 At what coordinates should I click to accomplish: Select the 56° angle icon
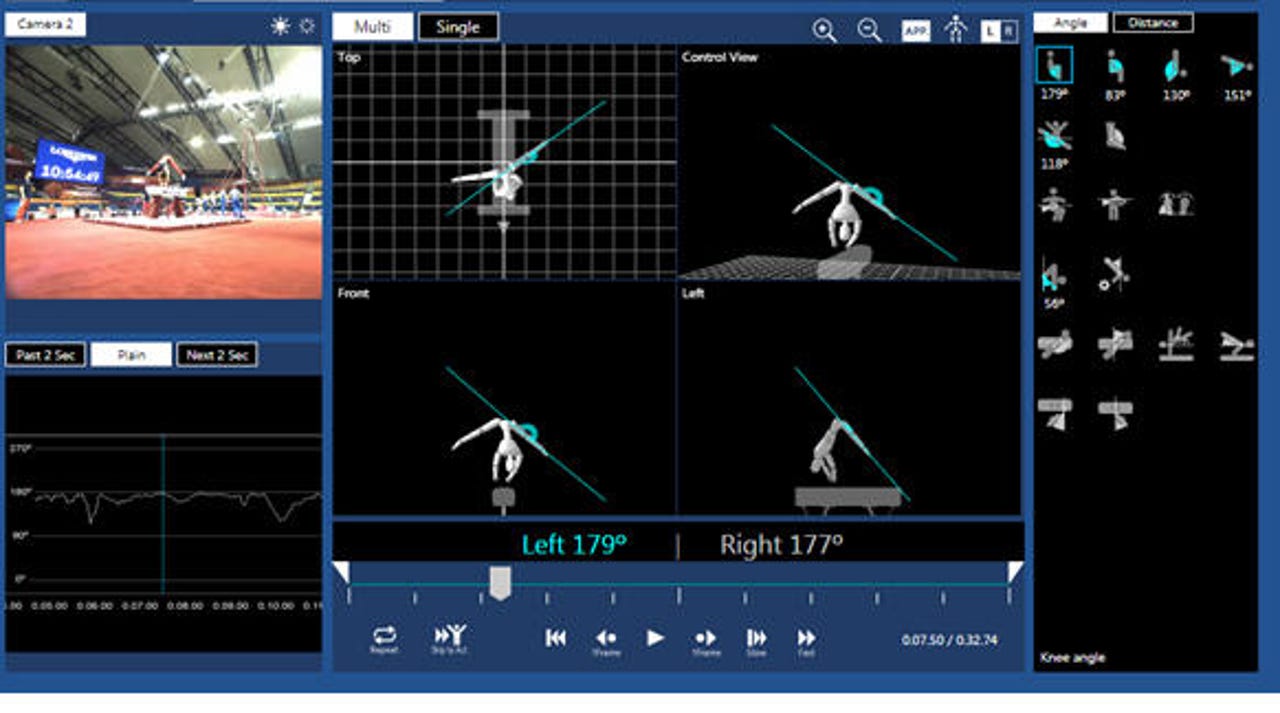point(1053,274)
